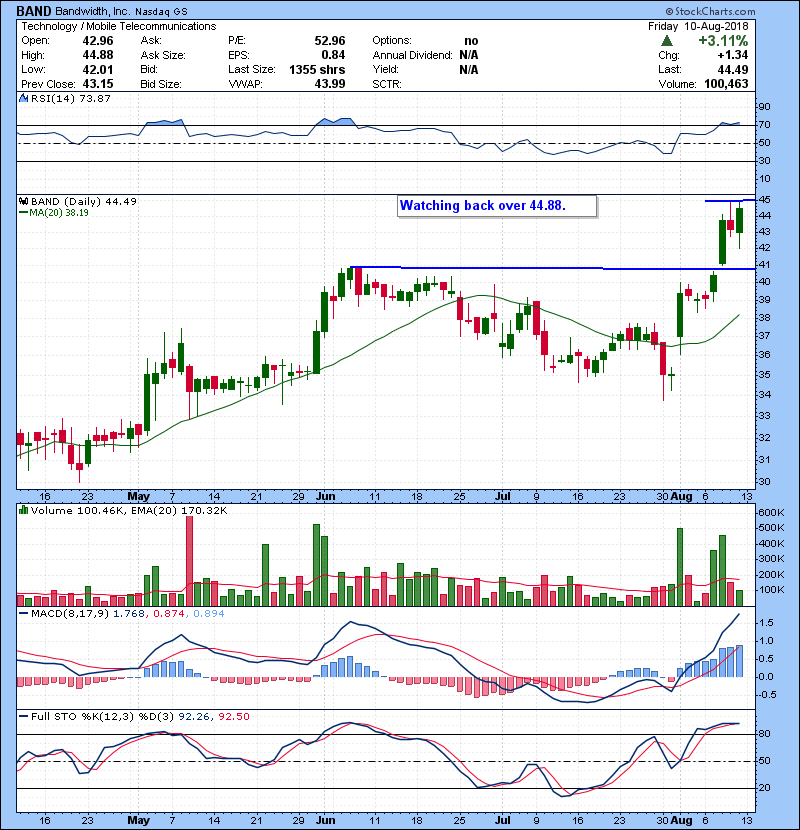
Task: Click the Volume legend bar icon
Action: tap(24, 510)
